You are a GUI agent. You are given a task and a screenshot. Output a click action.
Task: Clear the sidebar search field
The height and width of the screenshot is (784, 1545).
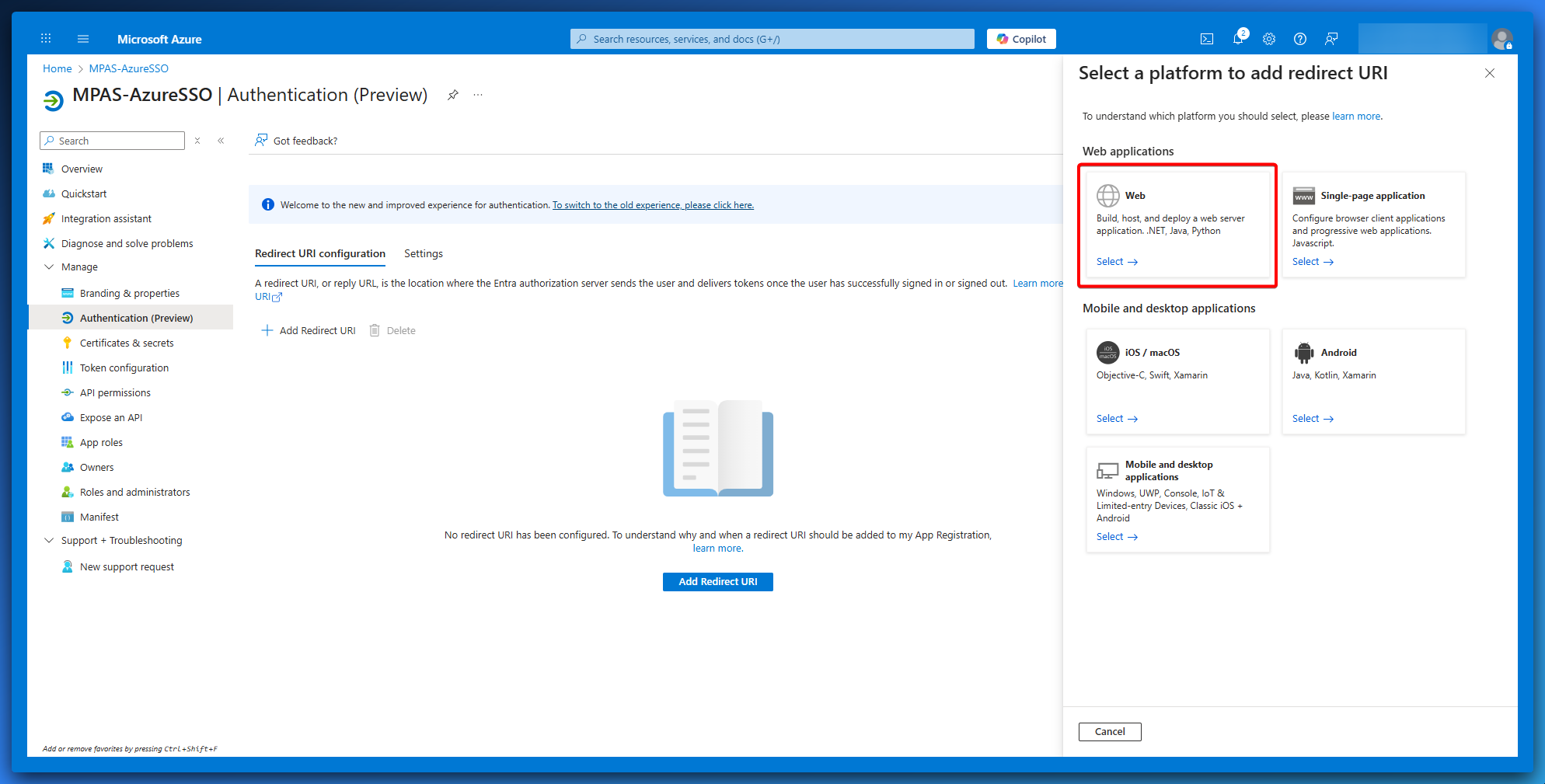(x=197, y=141)
